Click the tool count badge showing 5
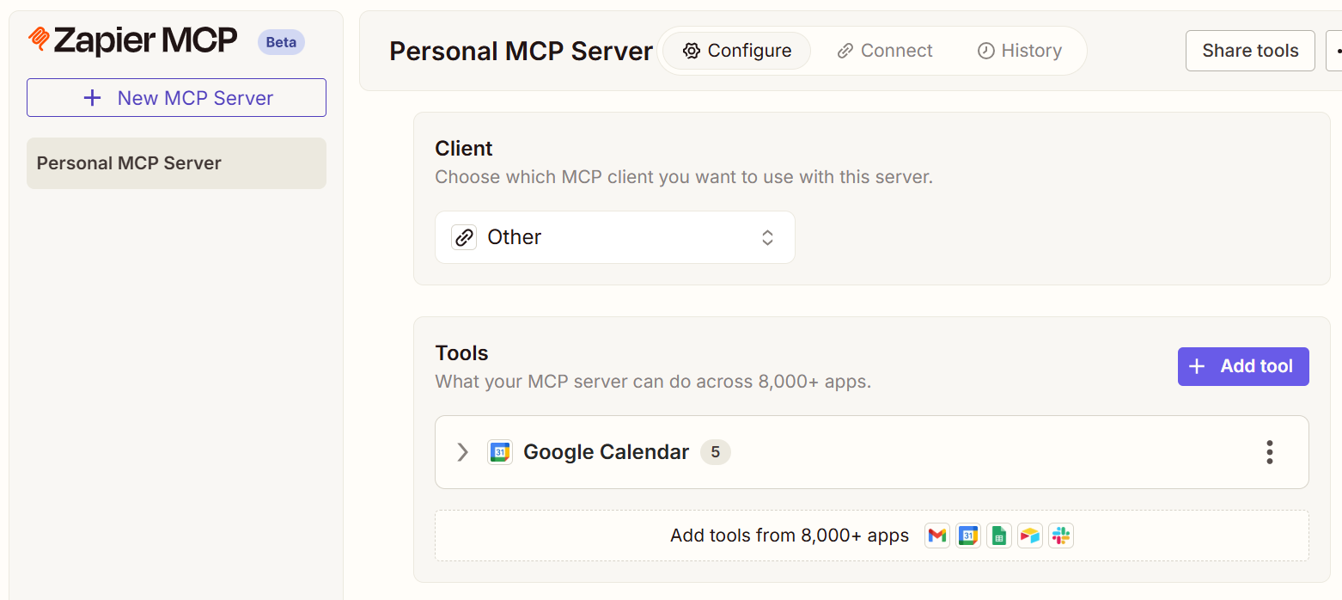Screen dimensions: 1342x600 (x=715, y=452)
